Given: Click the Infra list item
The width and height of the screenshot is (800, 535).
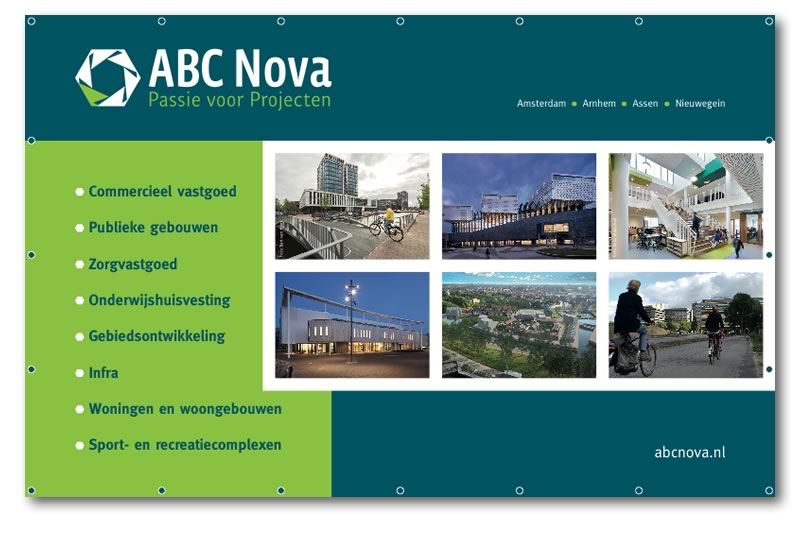Looking at the screenshot, I should click(103, 373).
